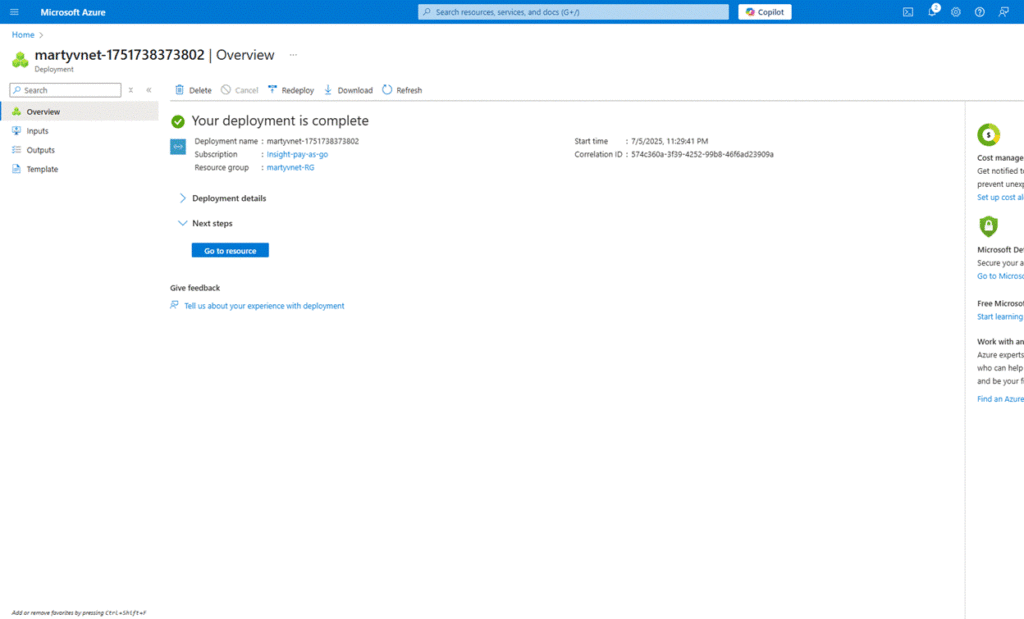Image resolution: width=1024 pixels, height=619 pixels.
Task: Delete the deployment via toolbar
Action: tap(193, 90)
